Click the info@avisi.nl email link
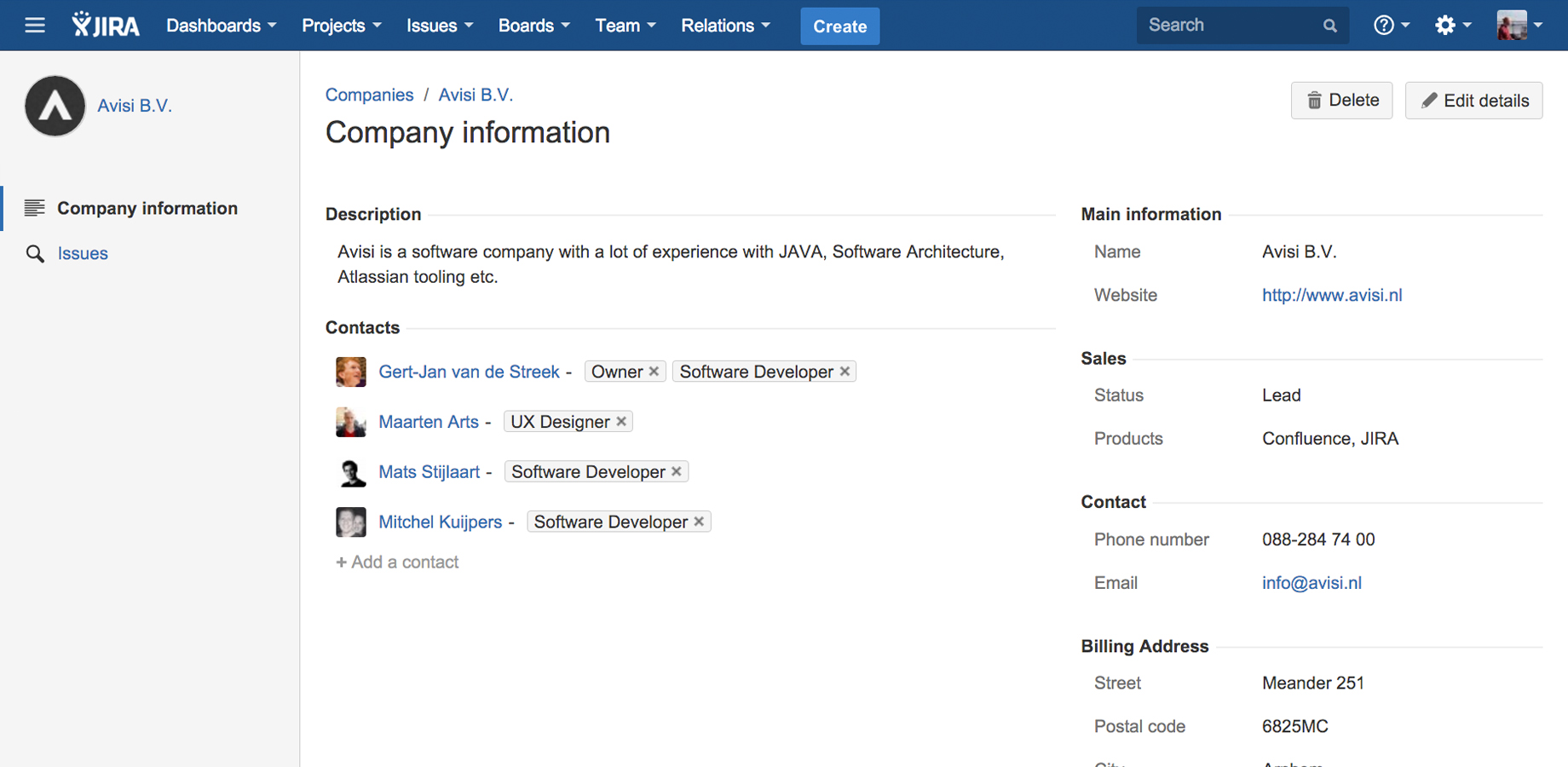 (x=1311, y=583)
